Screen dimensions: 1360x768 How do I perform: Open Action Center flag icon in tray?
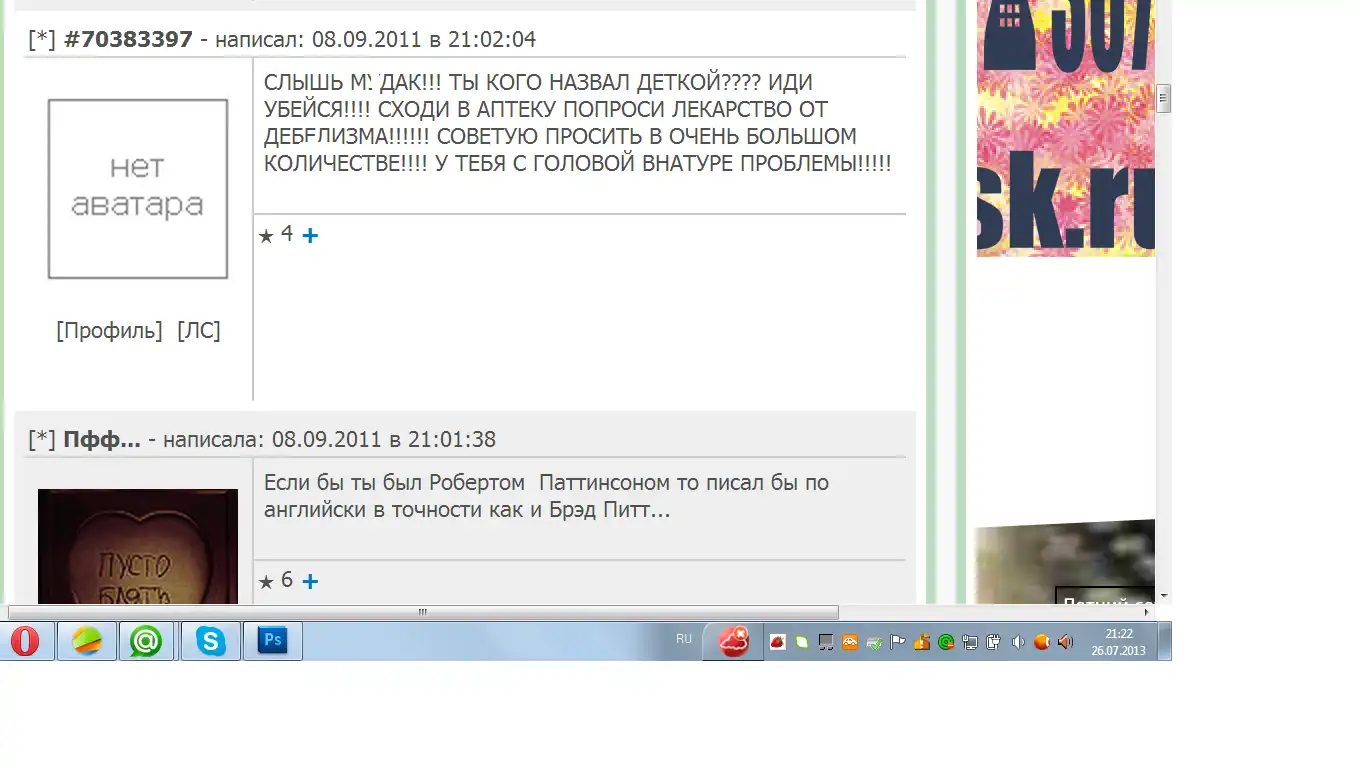(x=898, y=642)
